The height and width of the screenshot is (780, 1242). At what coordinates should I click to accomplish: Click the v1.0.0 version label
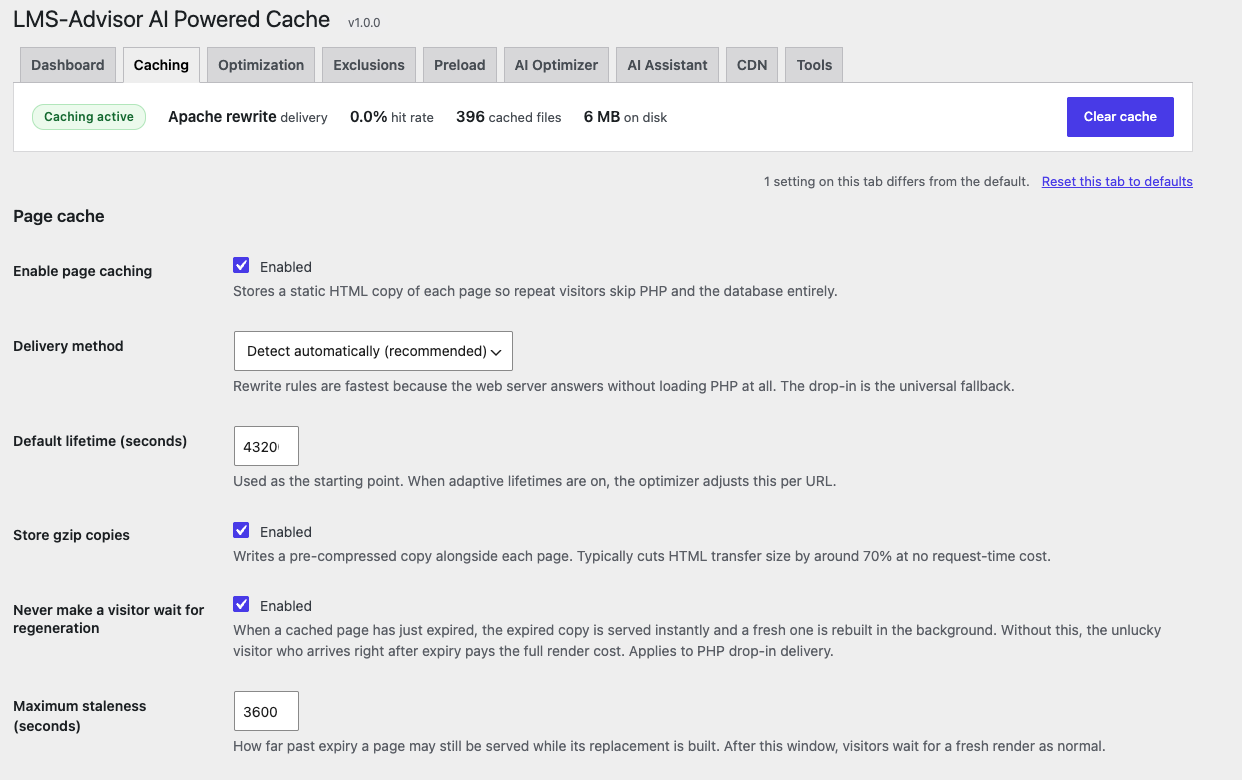coord(364,22)
